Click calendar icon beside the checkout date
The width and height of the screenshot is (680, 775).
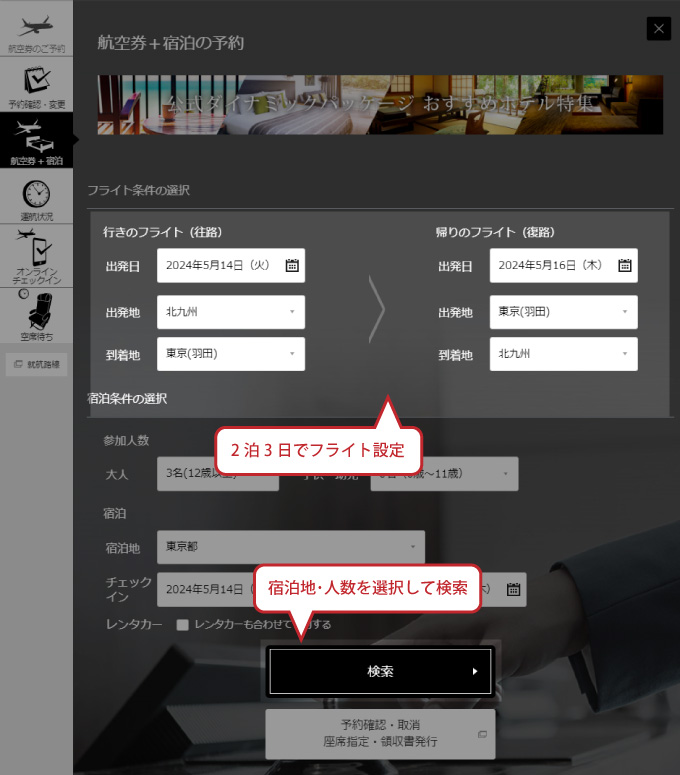click(513, 589)
